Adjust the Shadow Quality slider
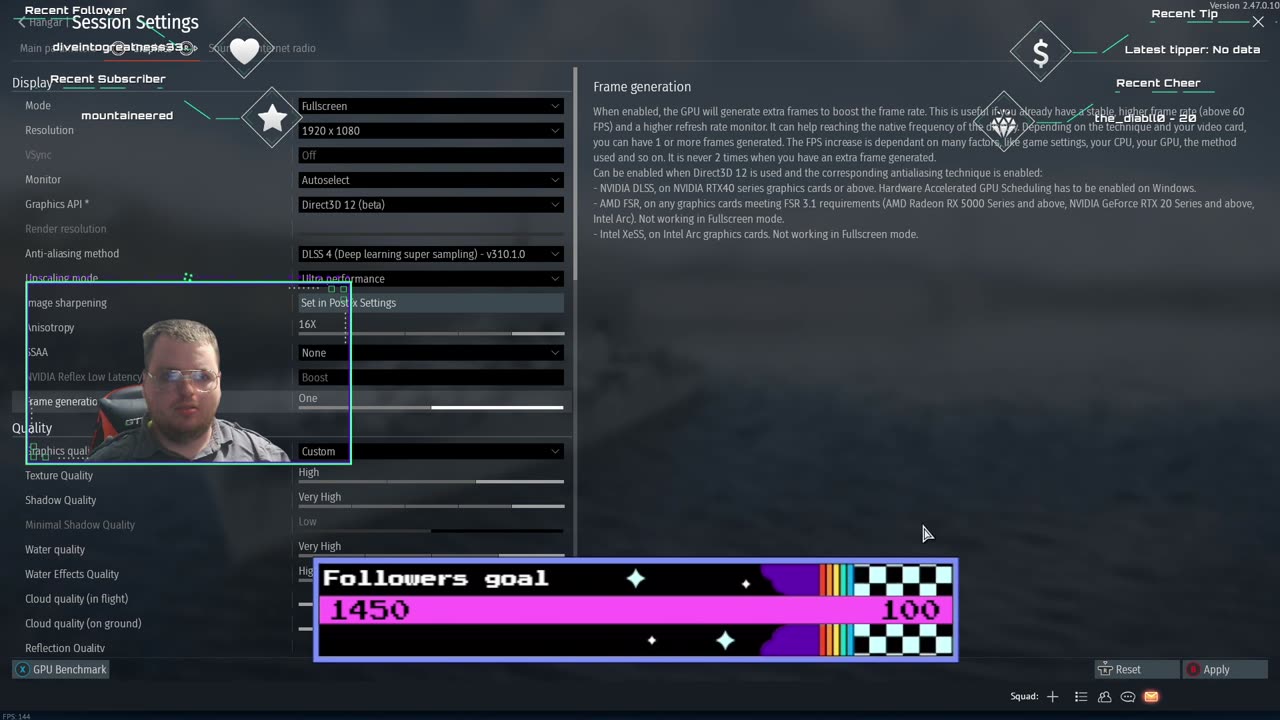 (x=431, y=505)
